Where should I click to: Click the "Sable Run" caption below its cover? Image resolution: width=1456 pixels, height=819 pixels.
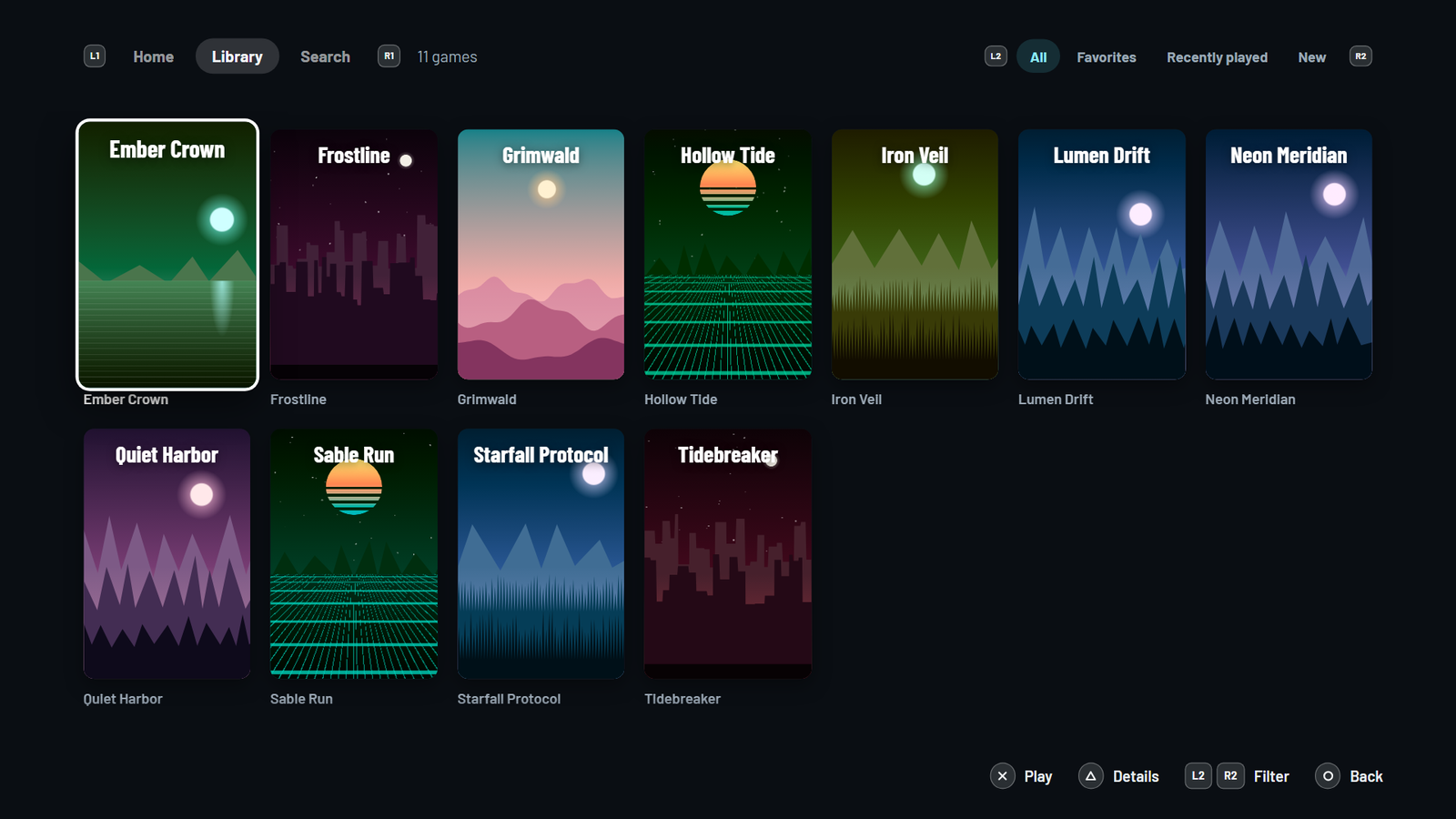[x=301, y=699]
